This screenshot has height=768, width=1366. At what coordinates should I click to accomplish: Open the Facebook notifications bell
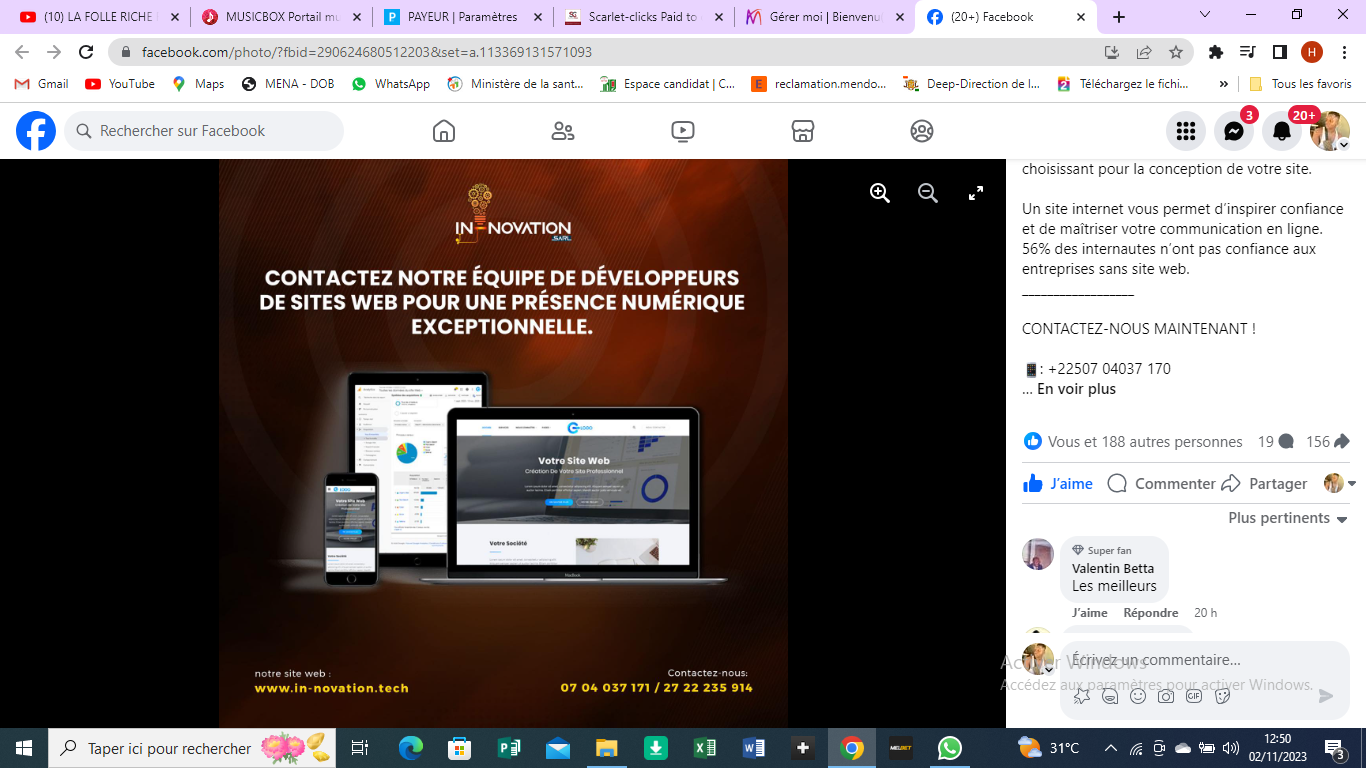point(1281,131)
